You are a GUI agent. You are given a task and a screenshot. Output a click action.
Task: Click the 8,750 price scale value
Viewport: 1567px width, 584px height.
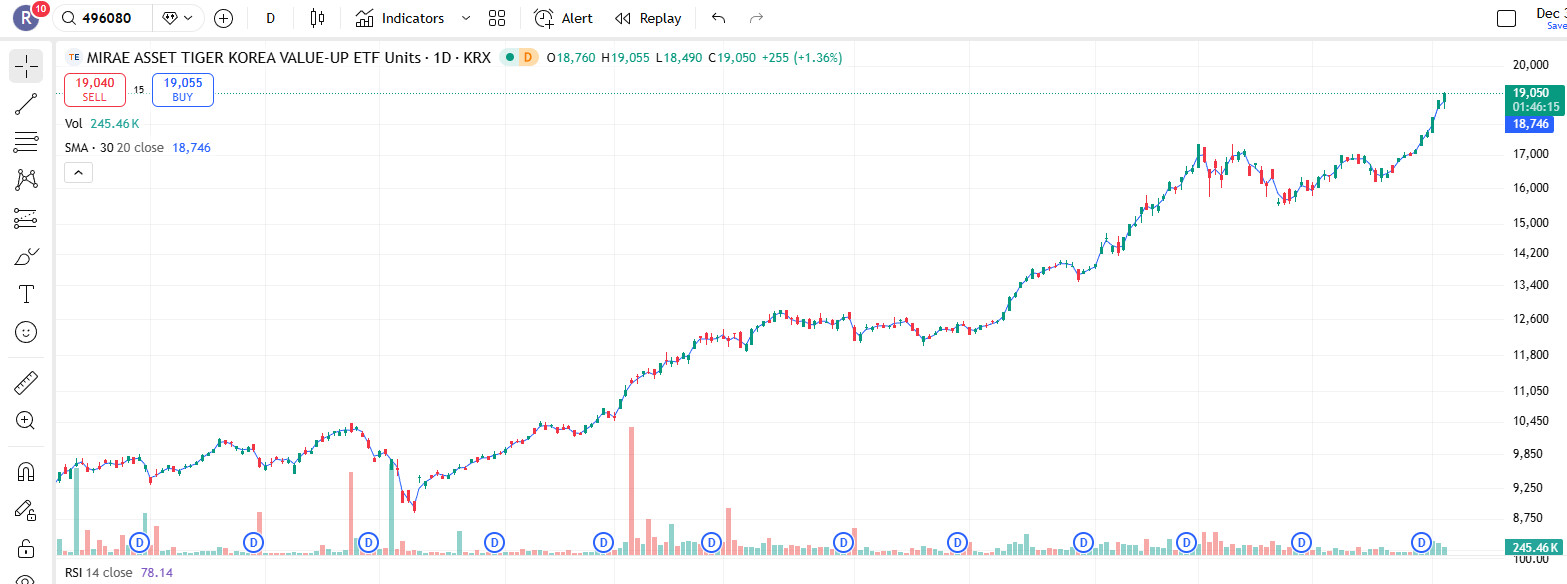(1532, 518)
